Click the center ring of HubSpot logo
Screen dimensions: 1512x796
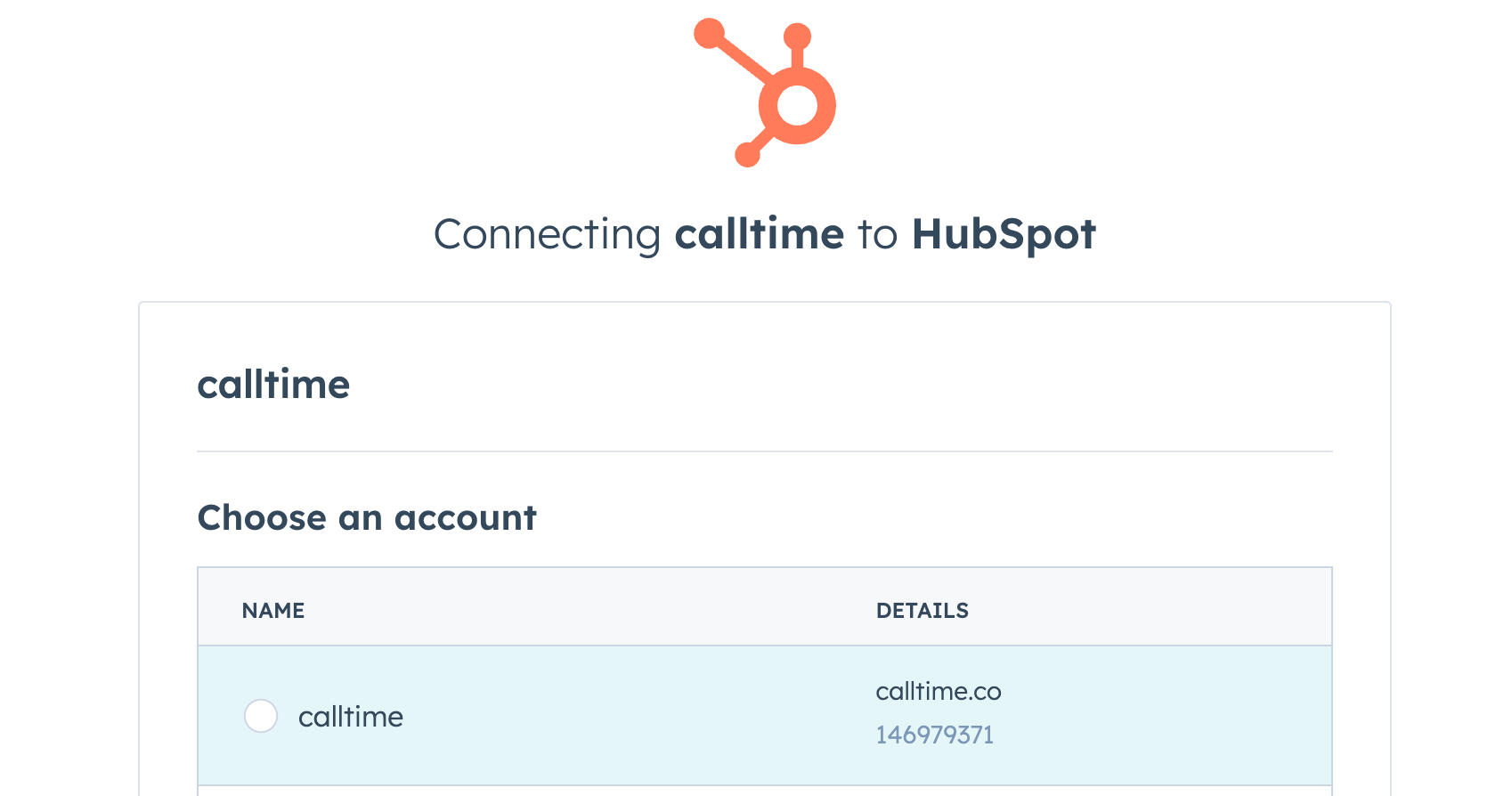(x=797, y=106)
